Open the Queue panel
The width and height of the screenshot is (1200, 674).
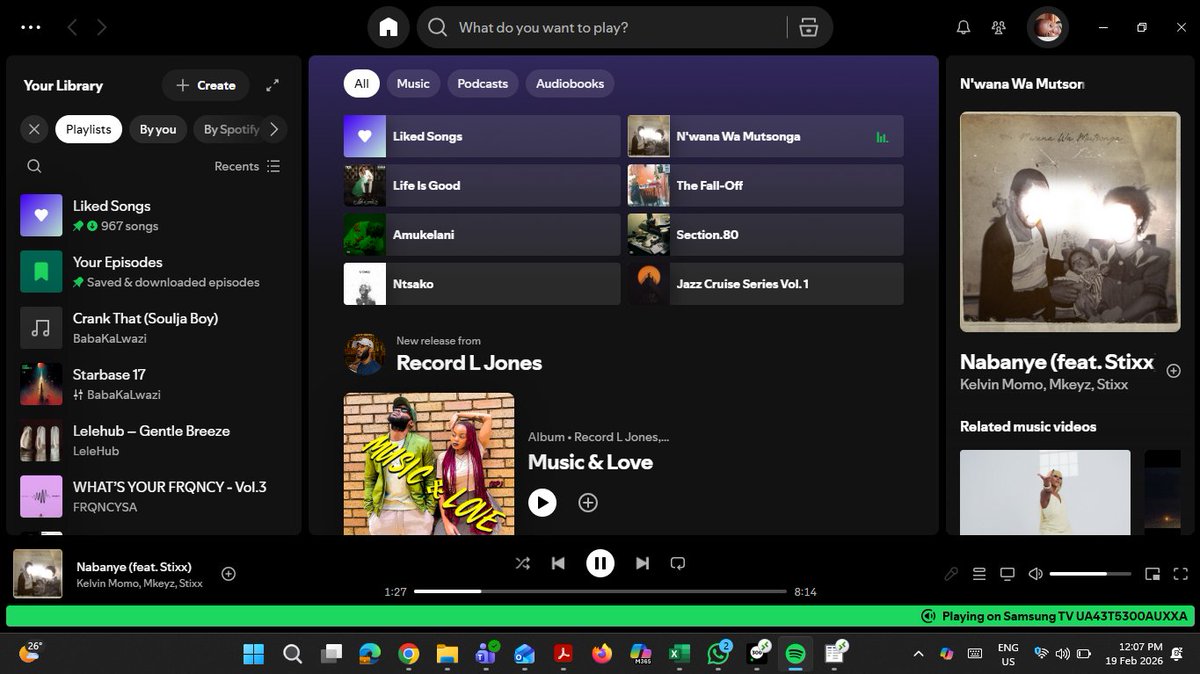979,574
